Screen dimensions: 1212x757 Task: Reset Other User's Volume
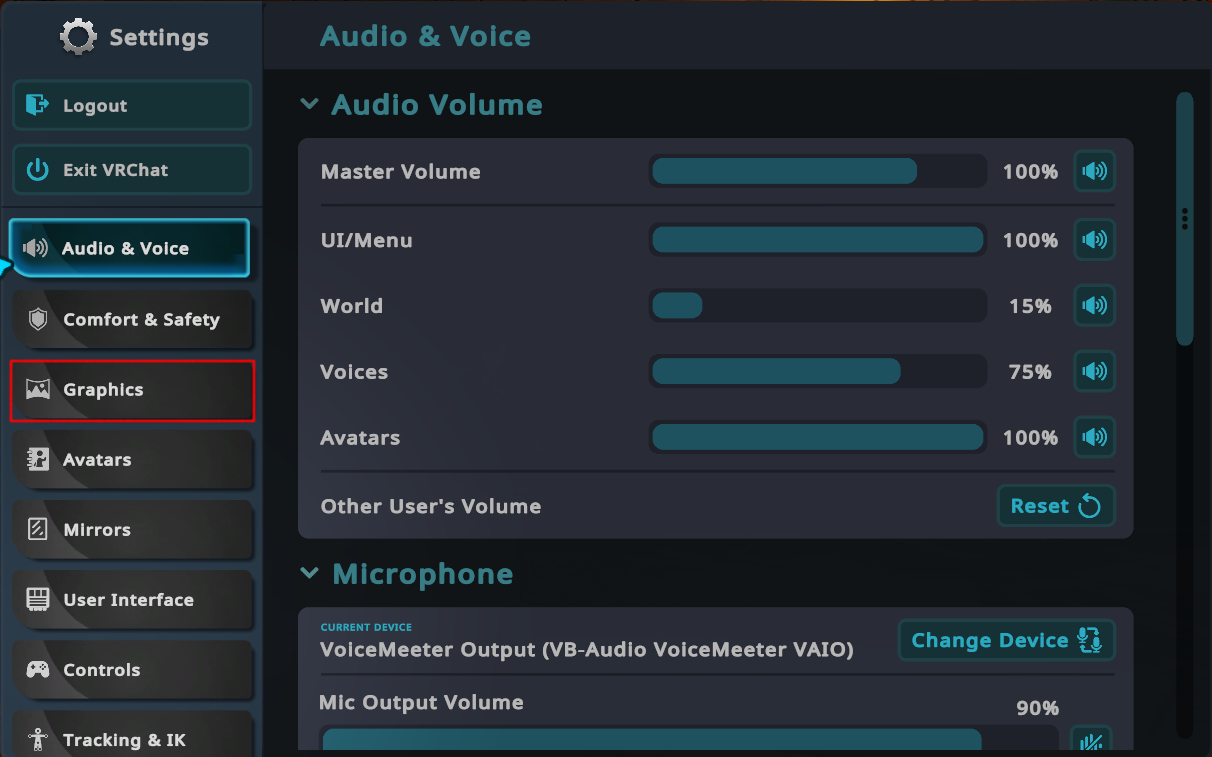pyautogui.click(x=1055, y=506)
